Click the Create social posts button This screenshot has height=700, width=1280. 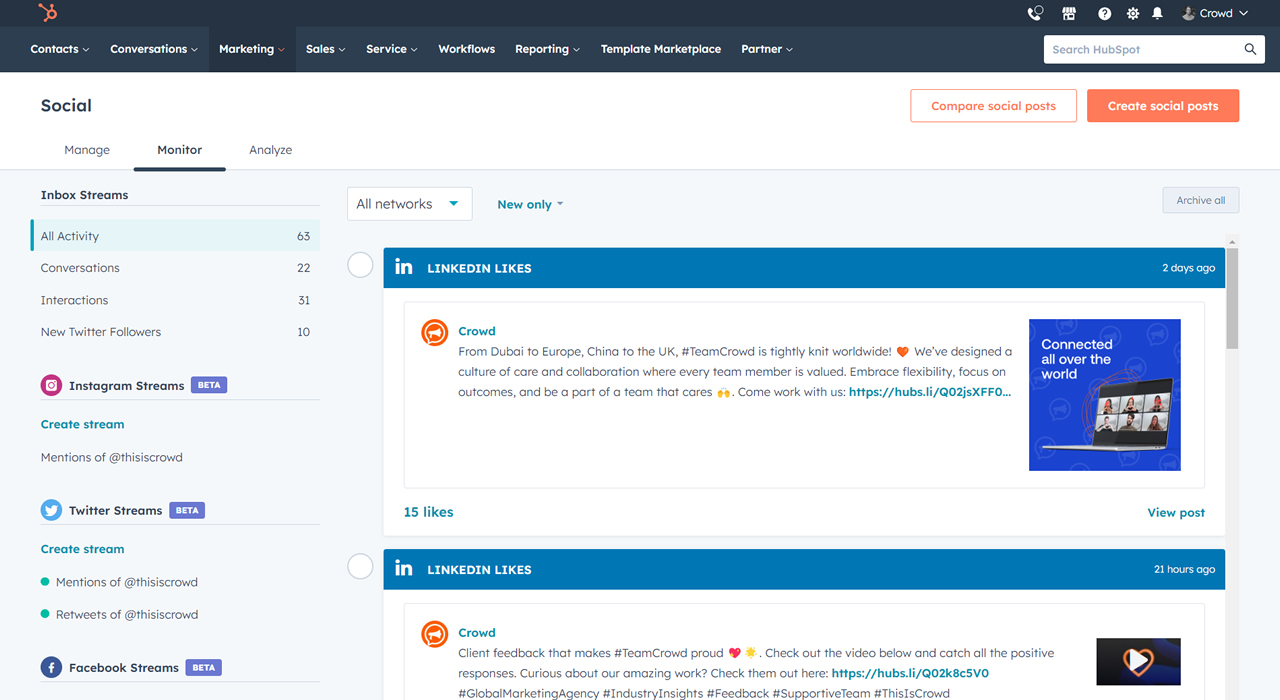coord(1163,106)
